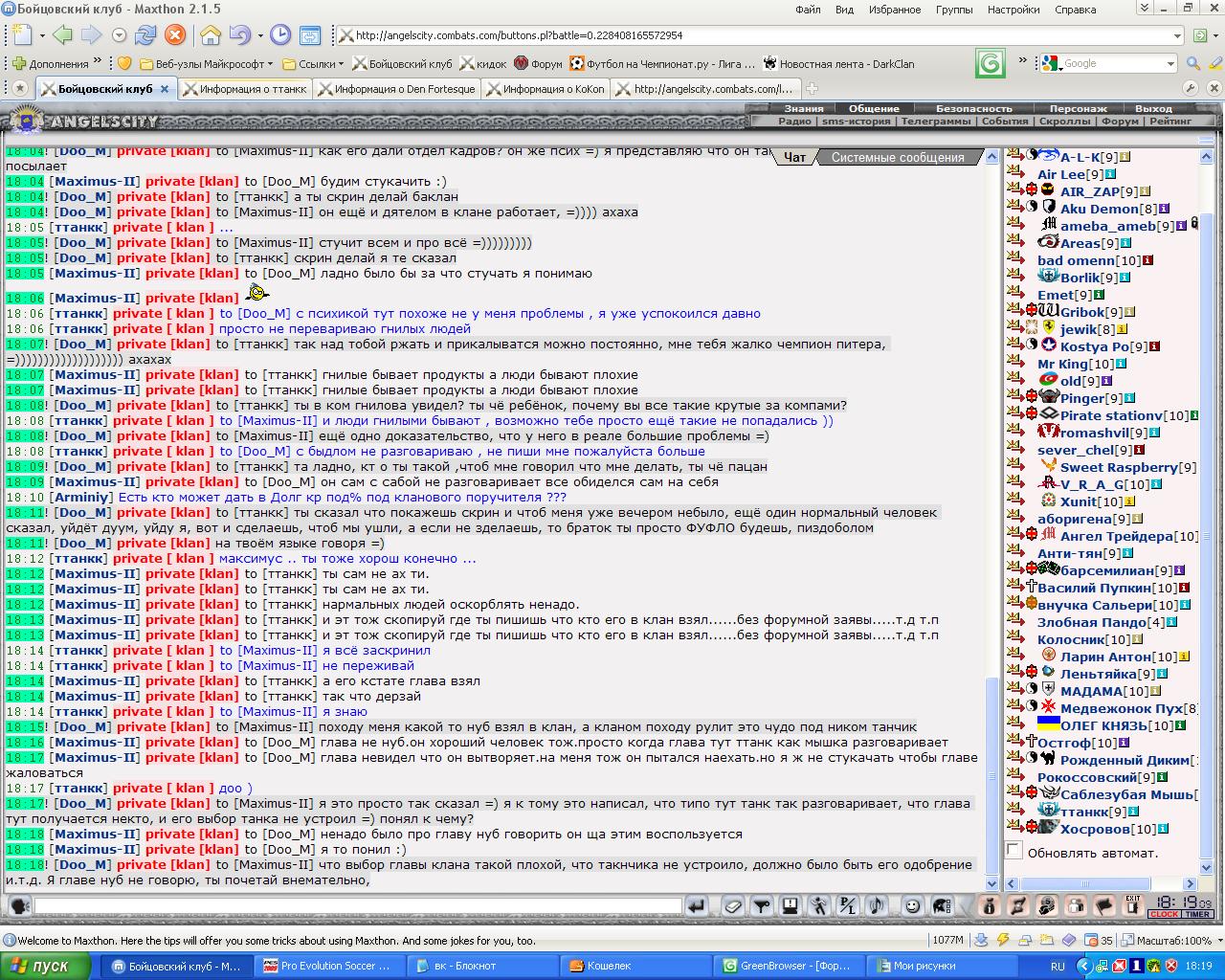Open the smileys picker icon
Viewport: 1225px width, 980px height.
tap(912, 905)
